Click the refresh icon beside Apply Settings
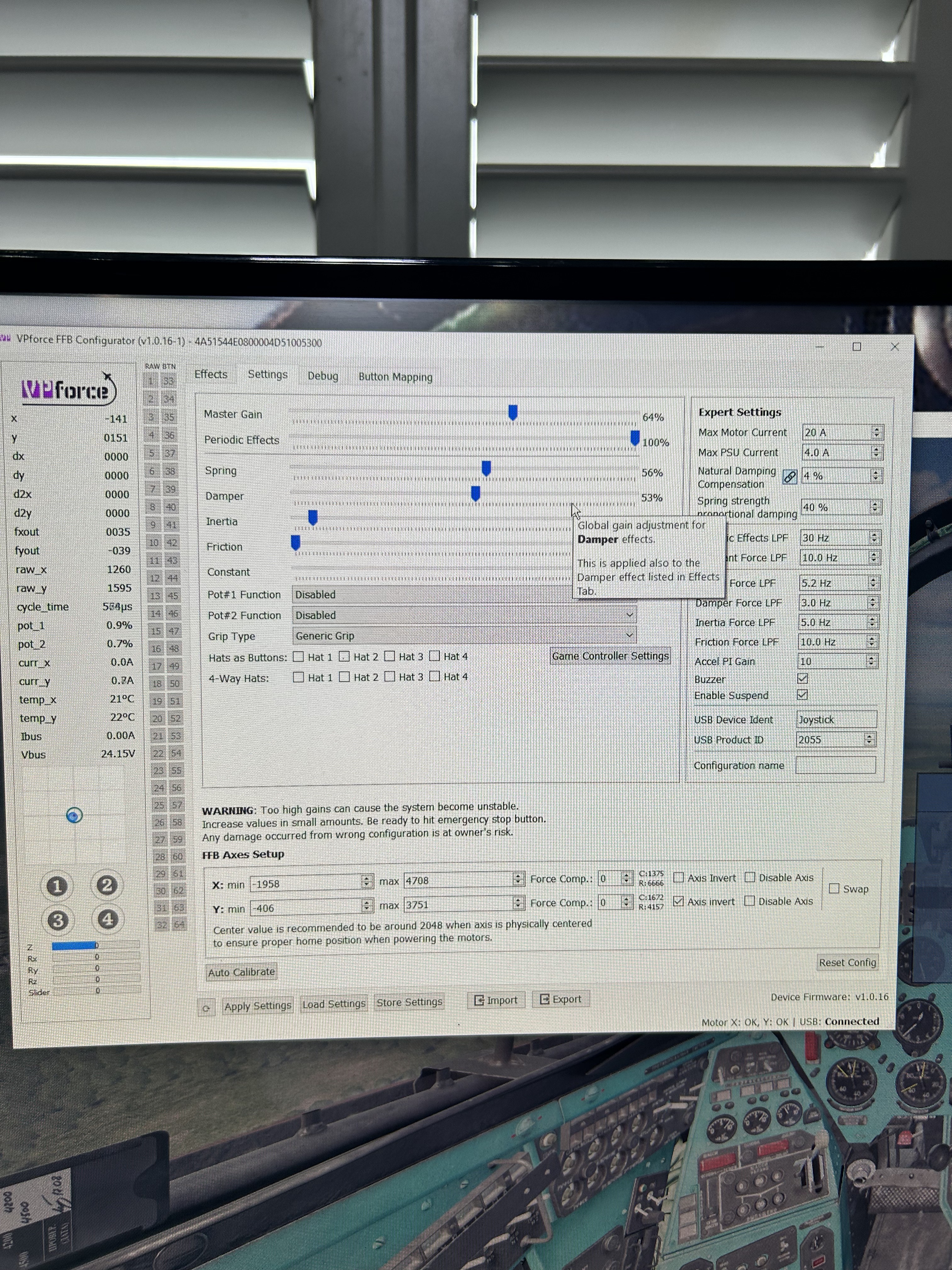Viewport: 952px width, 1270px height. coord(206,1008)
